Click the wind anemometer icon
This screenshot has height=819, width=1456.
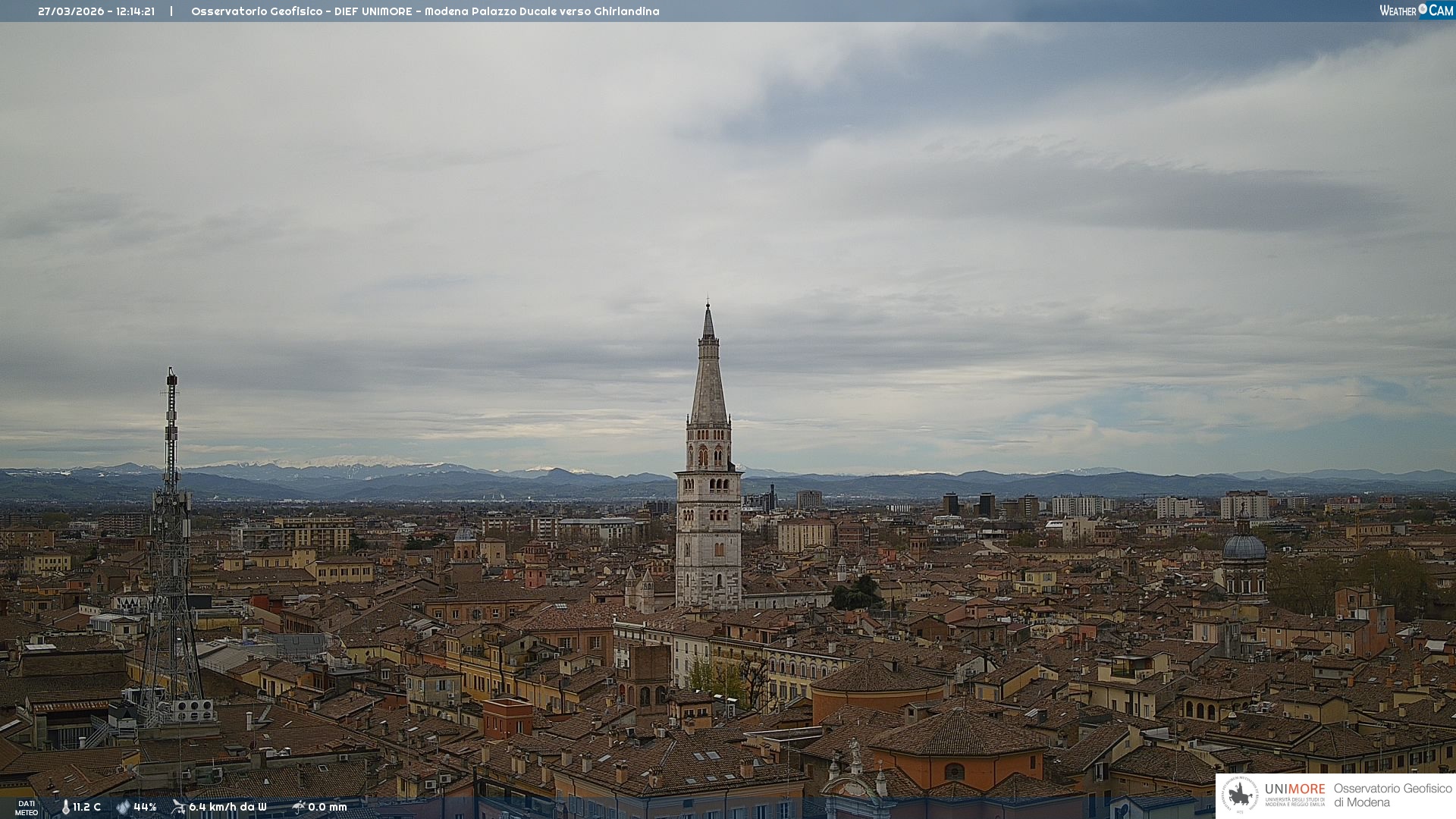coord(178,807)
